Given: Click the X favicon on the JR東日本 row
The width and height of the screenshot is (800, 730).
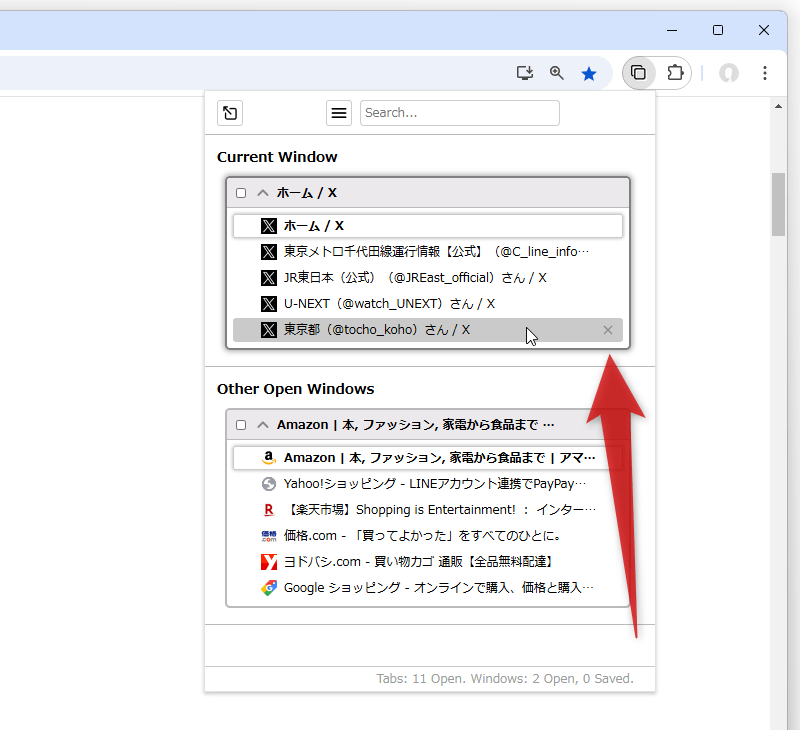Looking at the screenshot, I should pos(269,278).
